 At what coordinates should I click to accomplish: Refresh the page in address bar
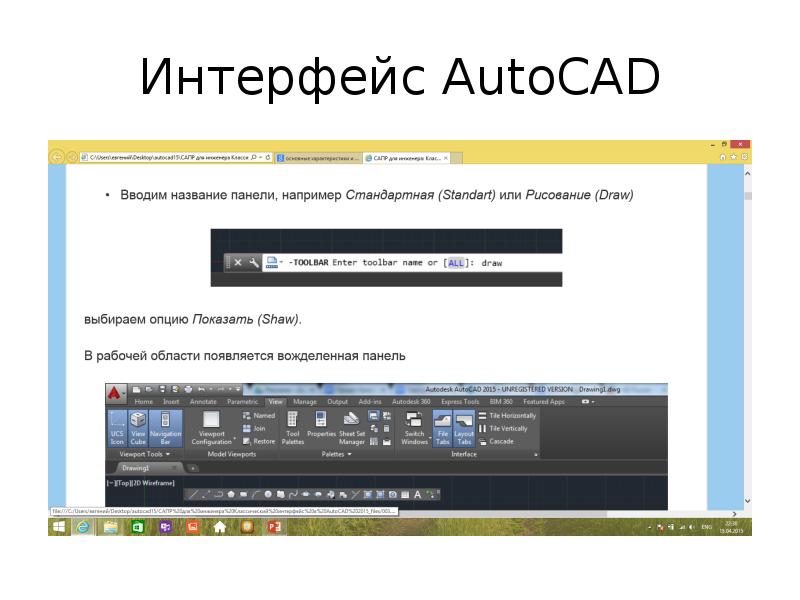click(x=267, y=158)
